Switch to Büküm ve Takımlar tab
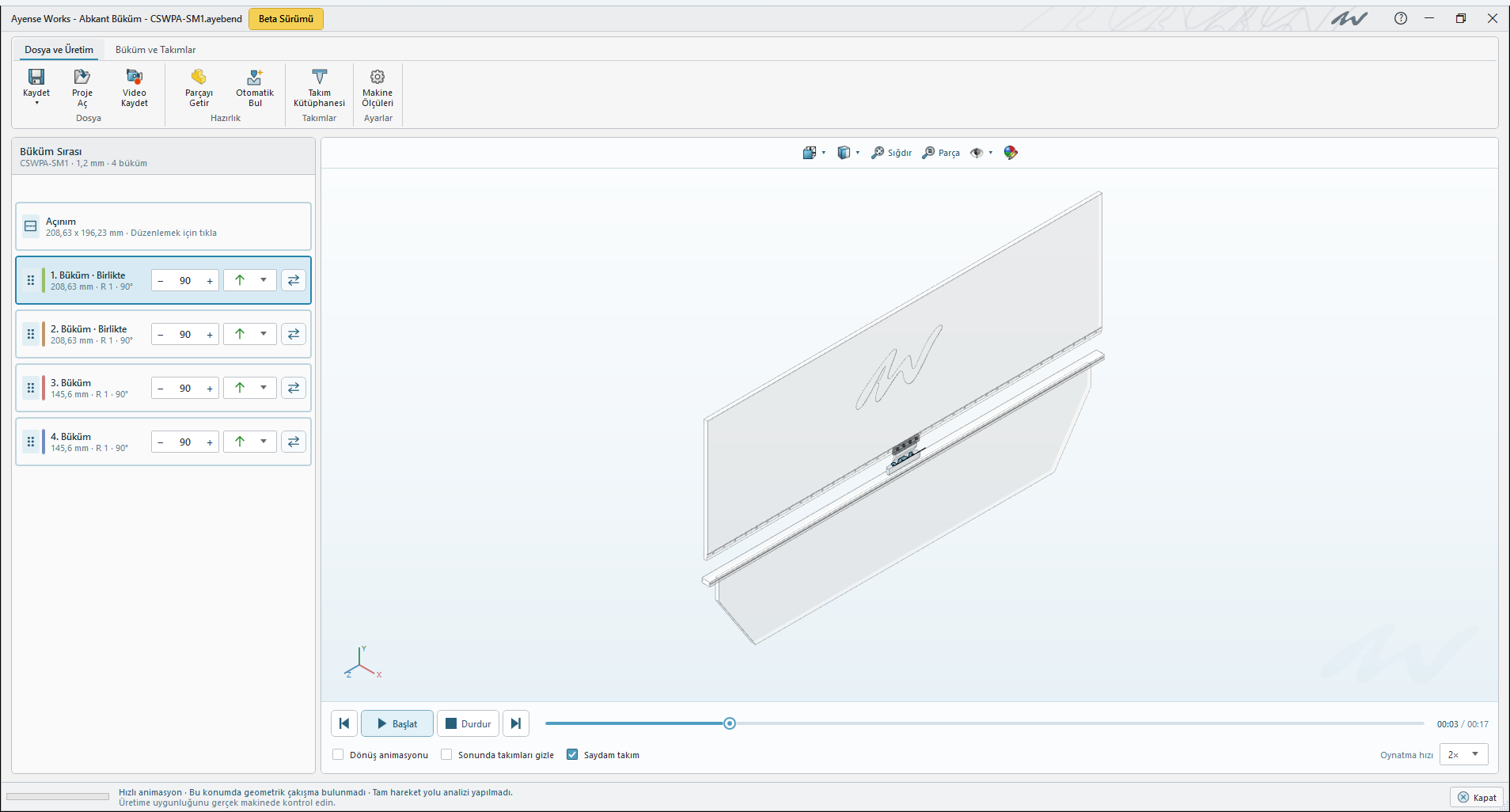 point(156,49)
